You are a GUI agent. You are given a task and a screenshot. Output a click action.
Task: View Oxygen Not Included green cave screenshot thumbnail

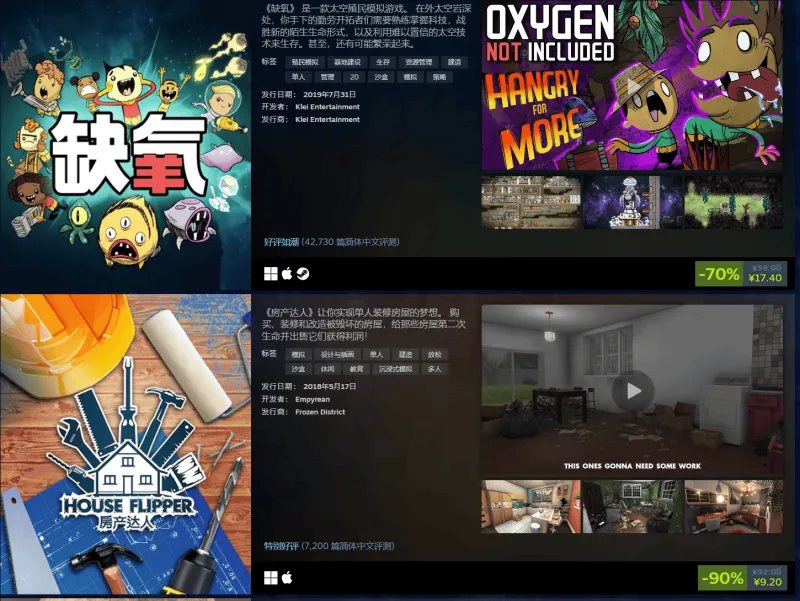point(733,202)
